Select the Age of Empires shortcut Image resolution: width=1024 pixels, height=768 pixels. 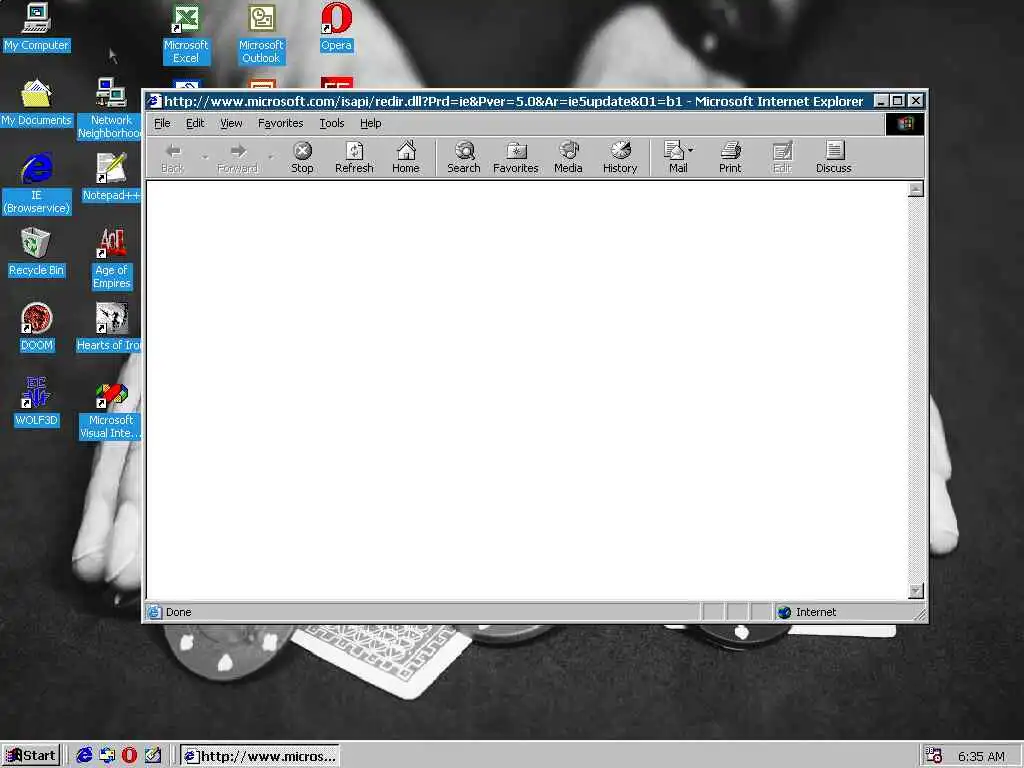tap(111, 259)
